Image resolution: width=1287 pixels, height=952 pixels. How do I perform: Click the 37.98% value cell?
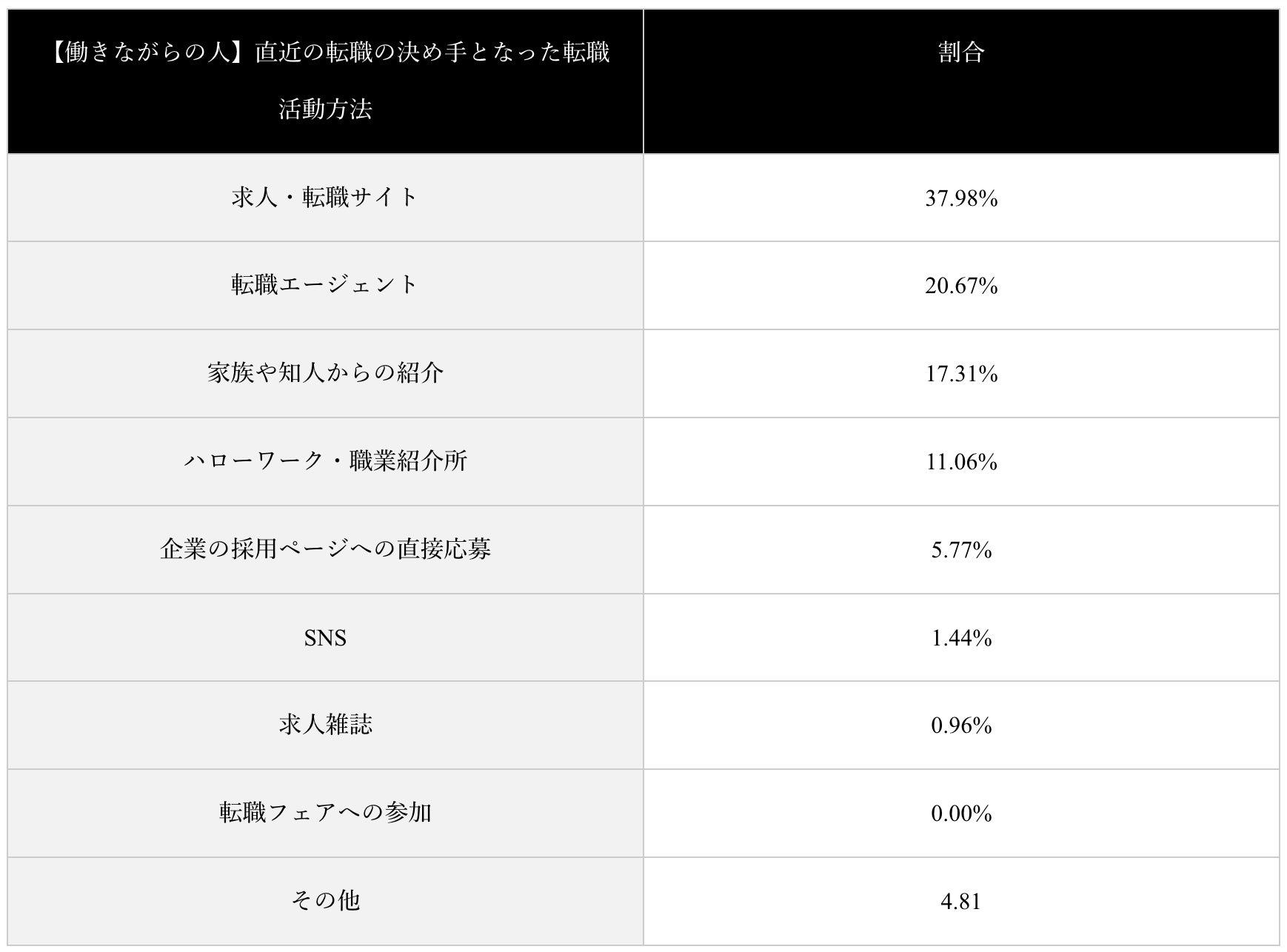[x=960, y=198]
